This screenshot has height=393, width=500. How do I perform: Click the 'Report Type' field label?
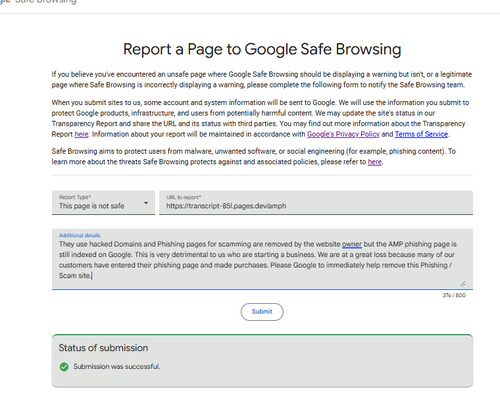pos(75,197)
